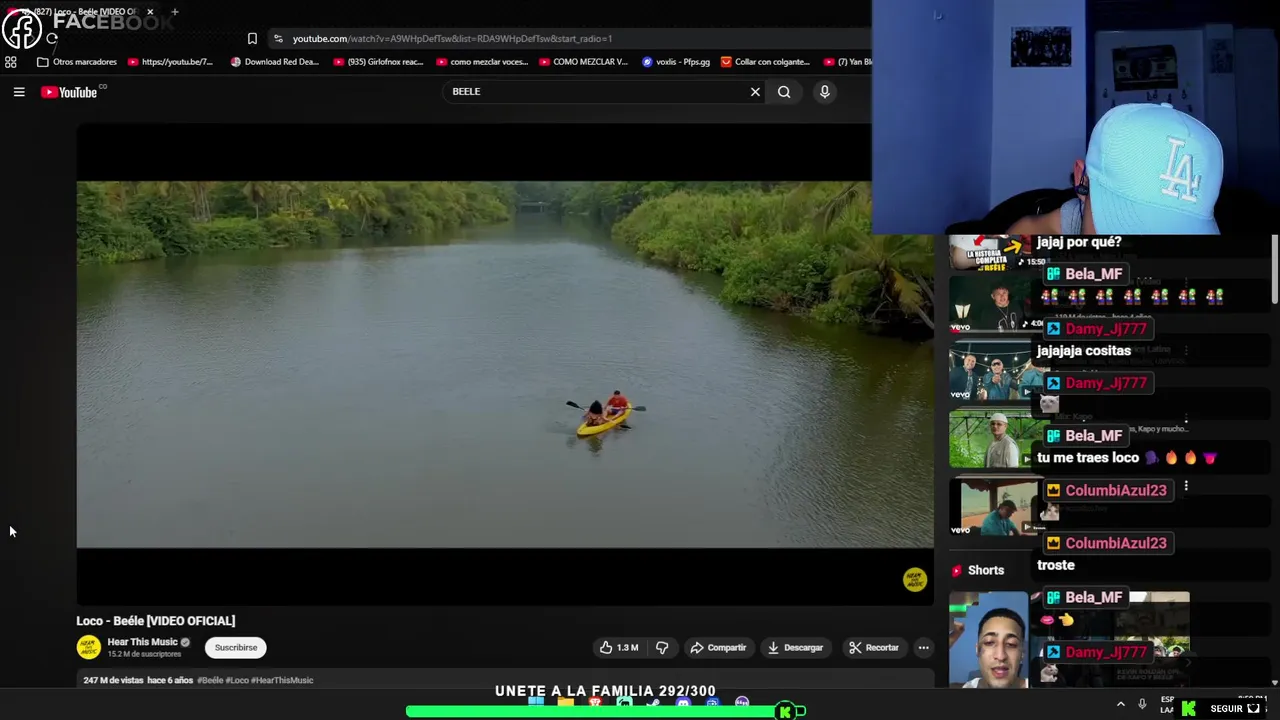
Task: Click the Shorts section heading
Action: [x=978, y=570]
